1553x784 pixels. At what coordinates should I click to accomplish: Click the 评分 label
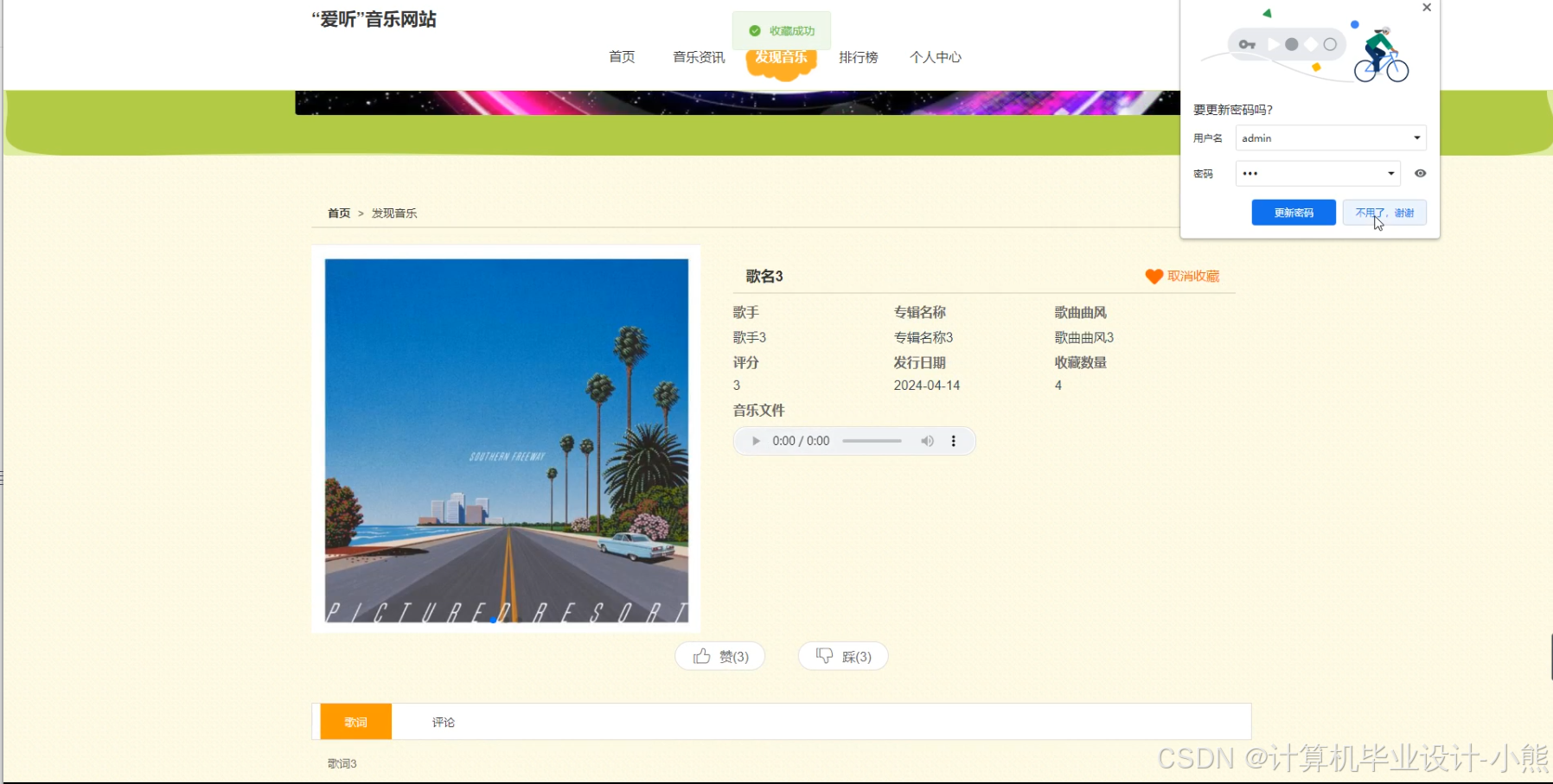(746, 363)
